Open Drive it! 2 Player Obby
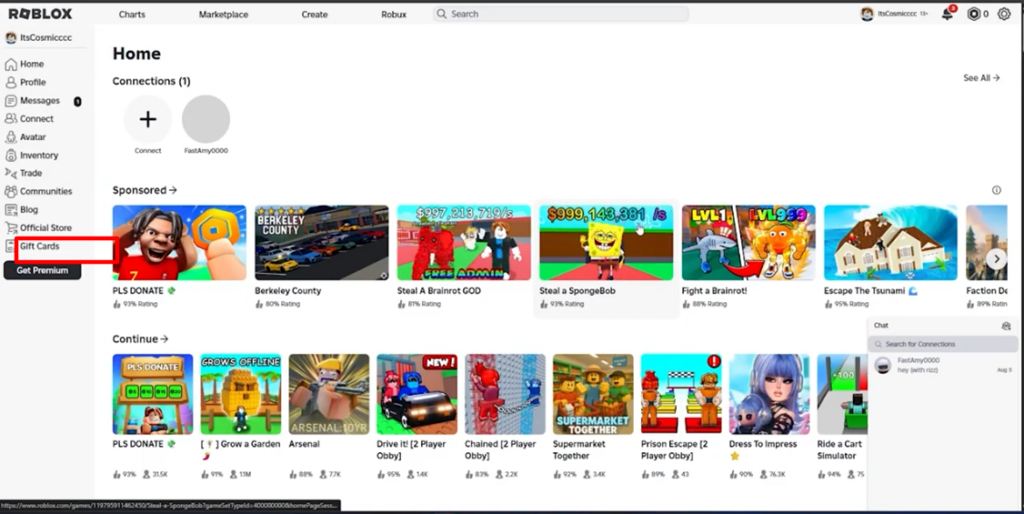The width and height of the screenshot is (1024, 514). [417, 394]
